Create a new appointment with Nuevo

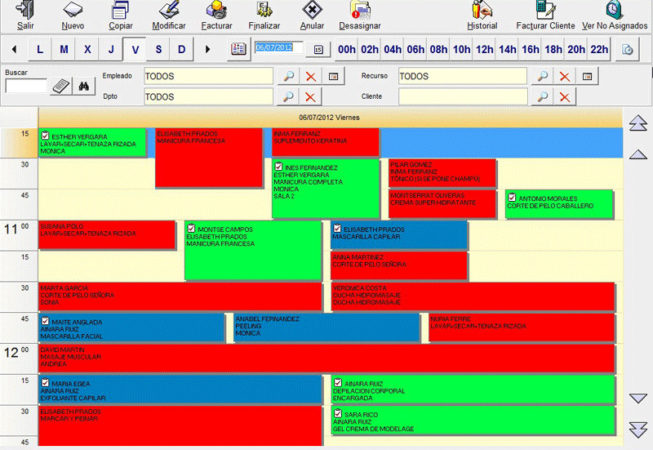(72, 10)
